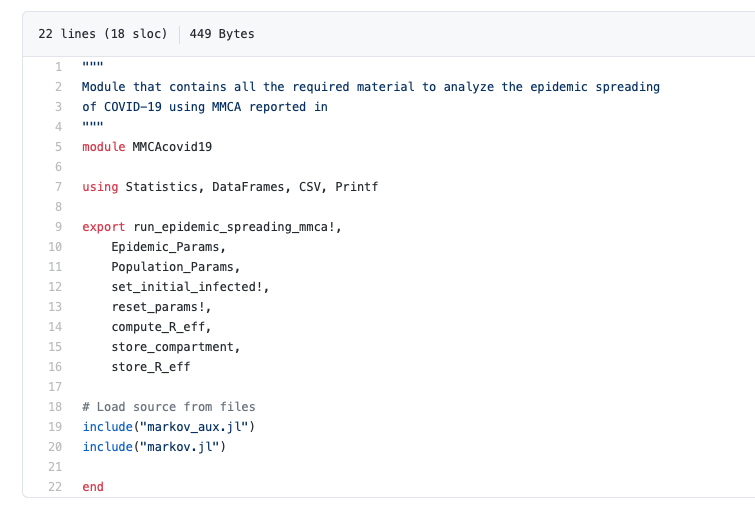Screen dimensions: 755x512
Task: Click line number 3
Action: point(58,106)
